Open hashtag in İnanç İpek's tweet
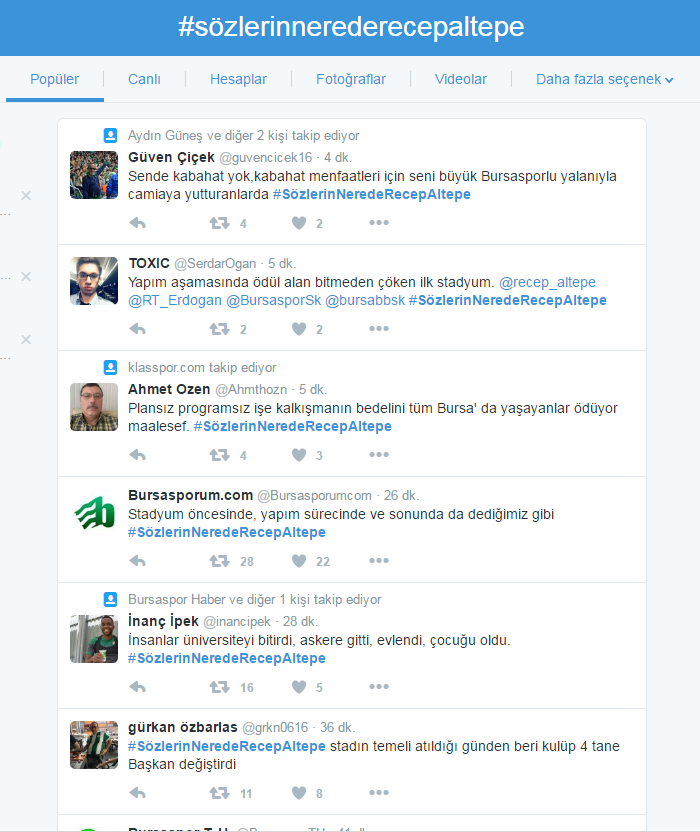The height and width of the screenshot is (832, 700). click(227, 658)
